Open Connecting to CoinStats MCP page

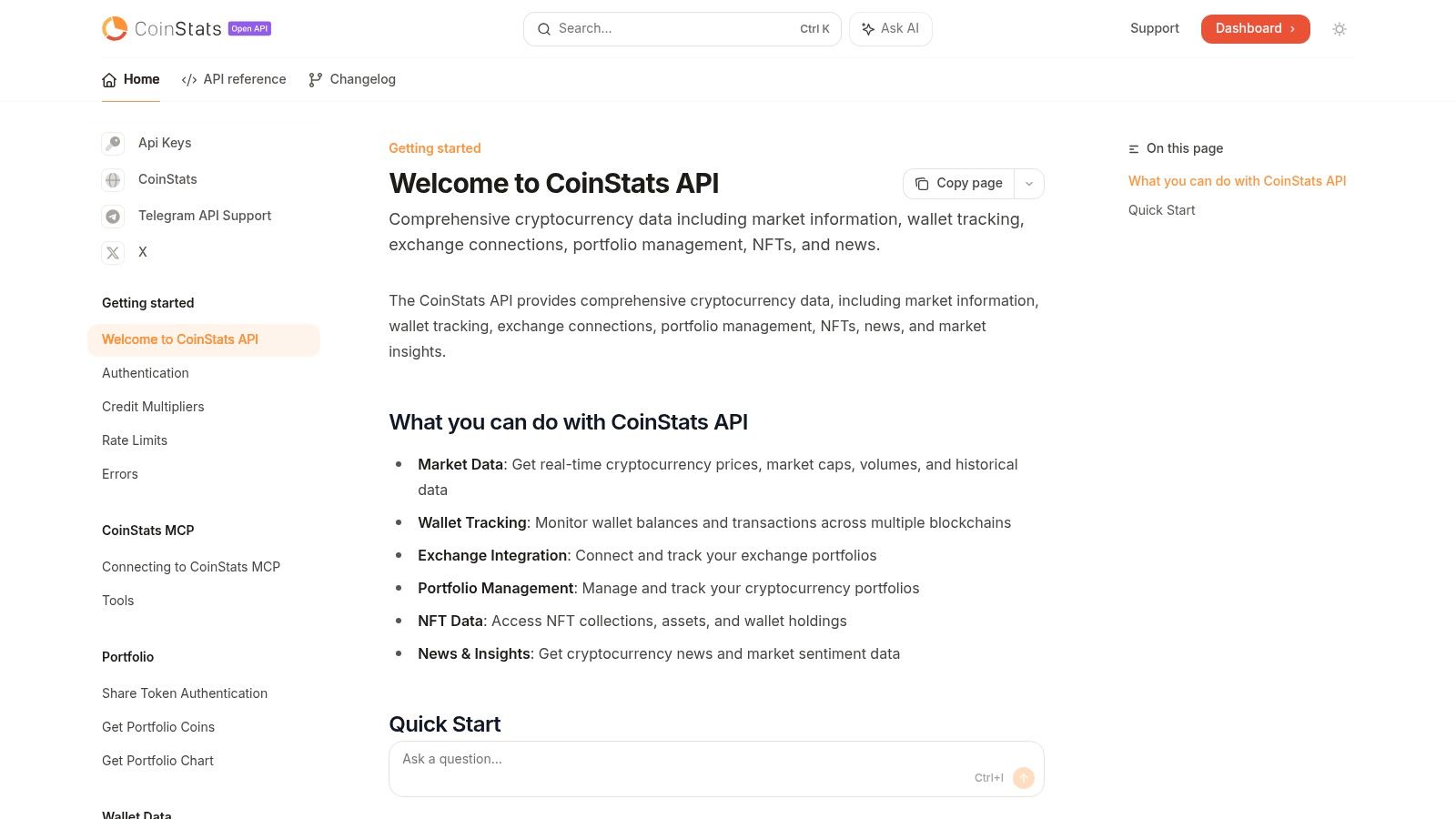coord(191,567)
